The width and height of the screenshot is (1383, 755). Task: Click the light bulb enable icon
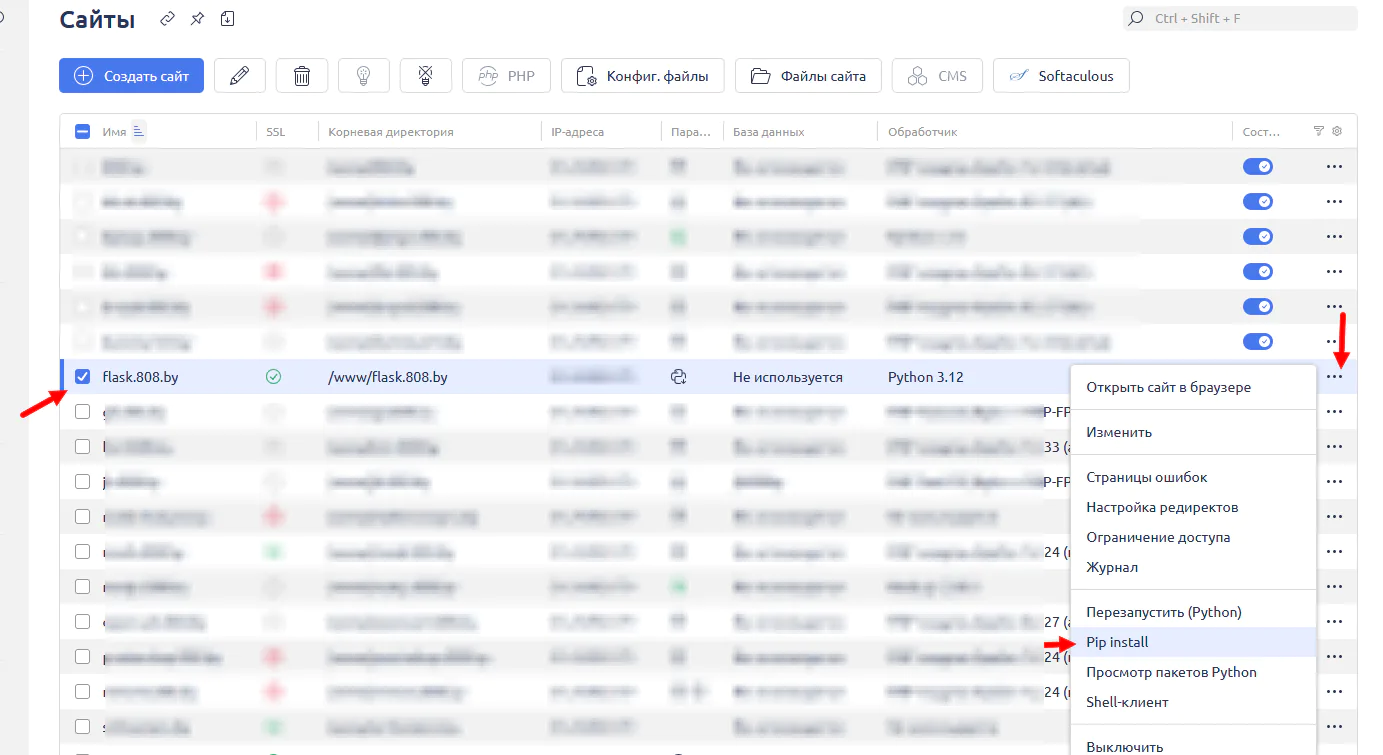pyautogui.click(x=363, y=76)
